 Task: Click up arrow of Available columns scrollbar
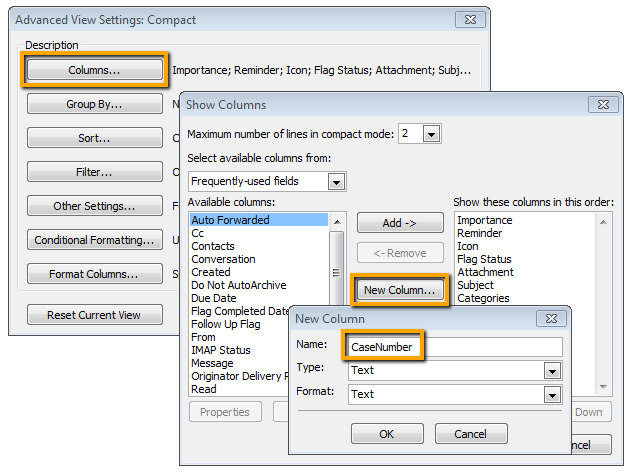point(337,222)
